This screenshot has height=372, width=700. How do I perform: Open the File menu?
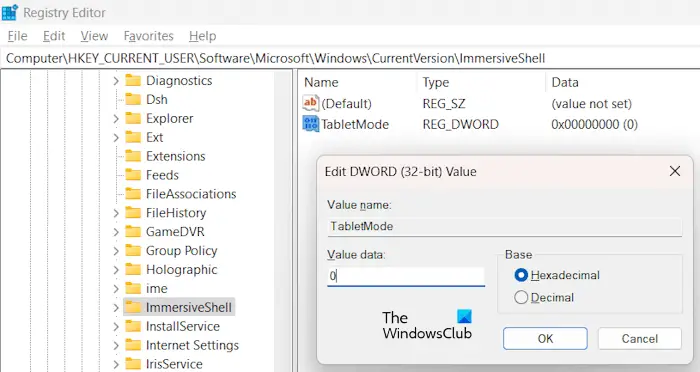pyautogui.click(x=17, y=36)
